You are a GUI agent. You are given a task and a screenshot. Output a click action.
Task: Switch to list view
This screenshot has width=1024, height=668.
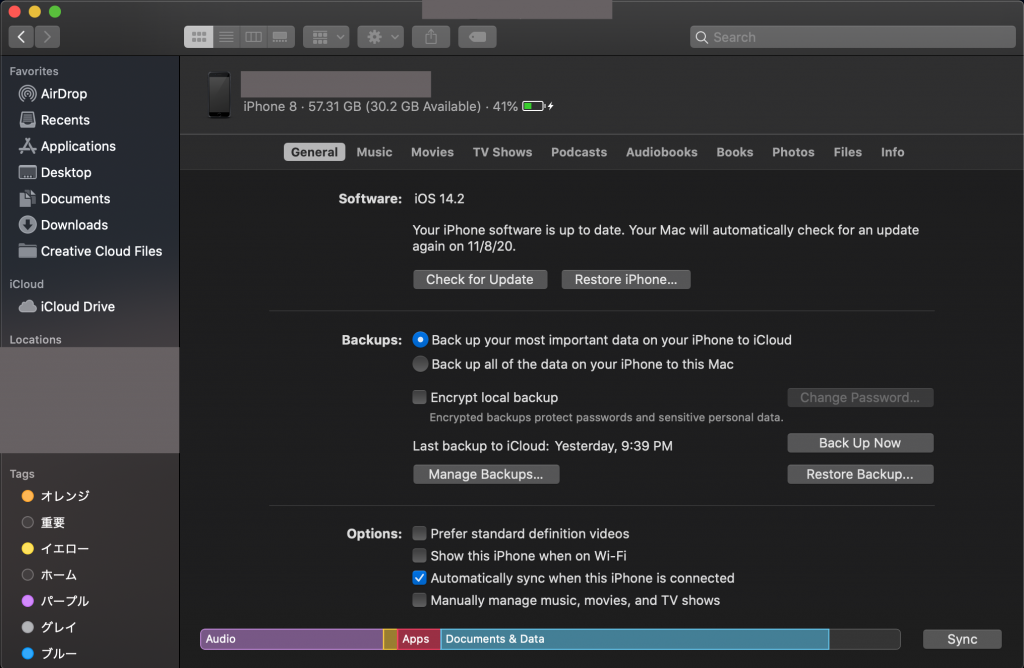[226, 37]
